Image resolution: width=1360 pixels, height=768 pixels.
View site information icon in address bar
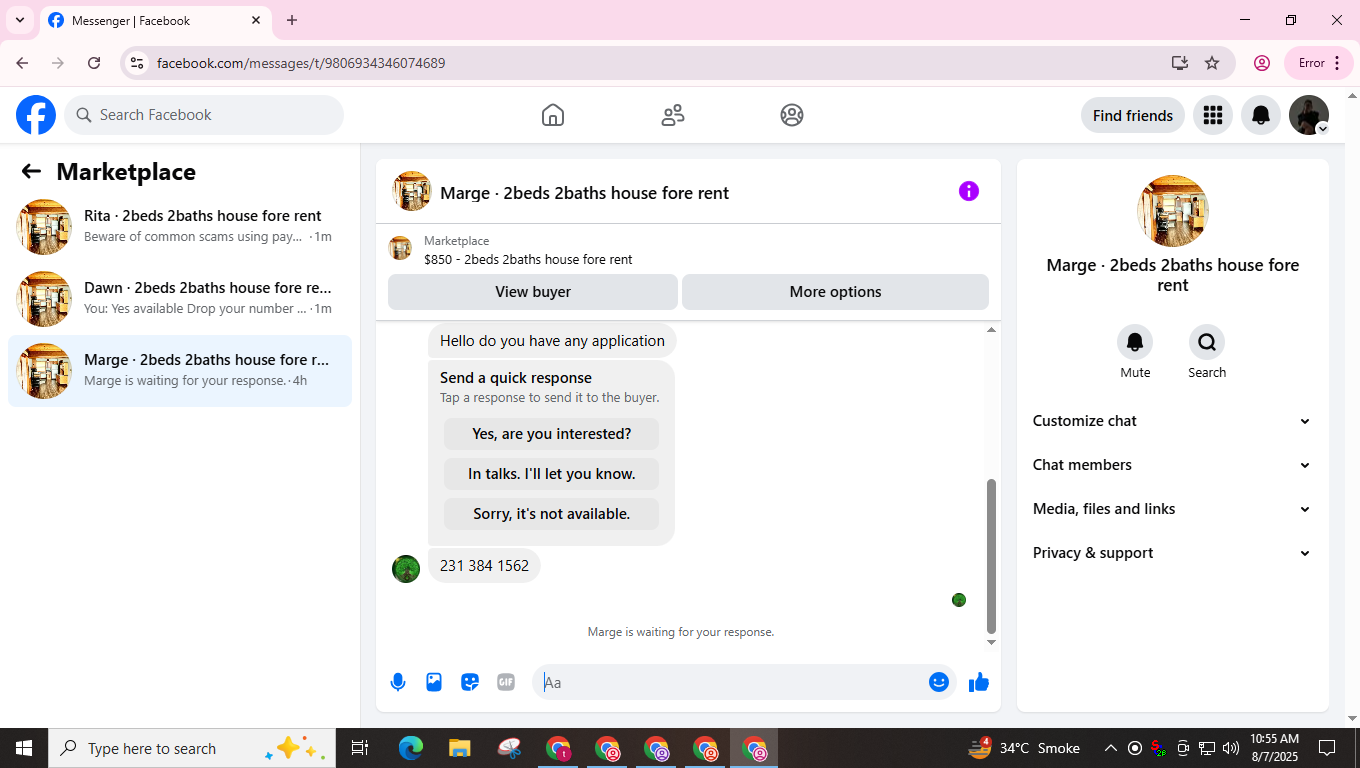coord(137,63)
